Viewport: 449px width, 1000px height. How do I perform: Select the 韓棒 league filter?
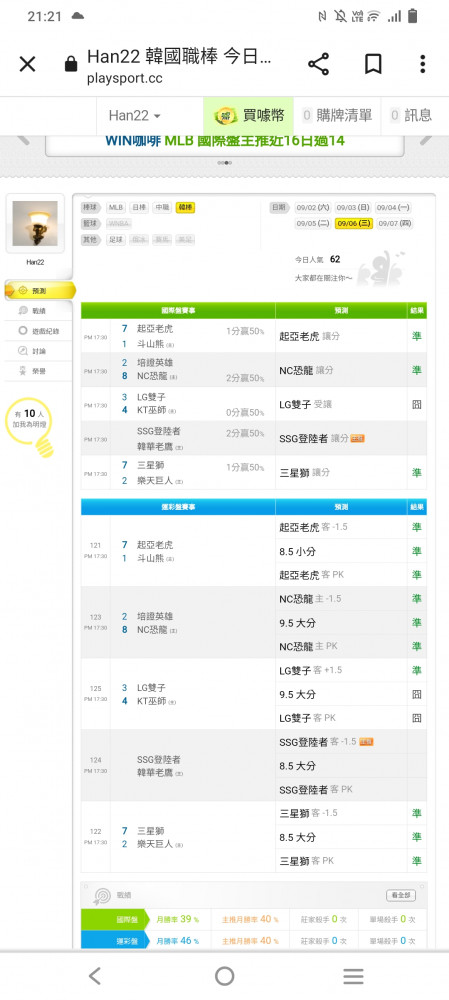186,207
